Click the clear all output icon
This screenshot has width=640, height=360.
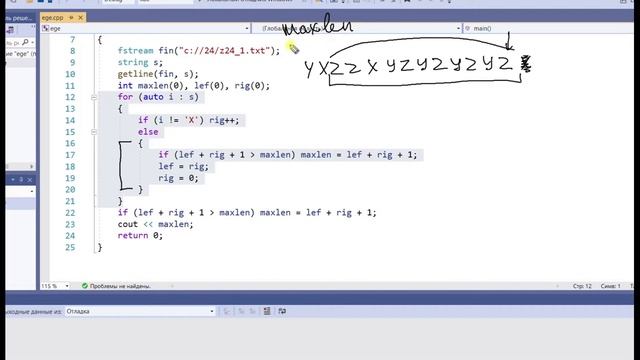pyautogui.click(x=267, y=311)
